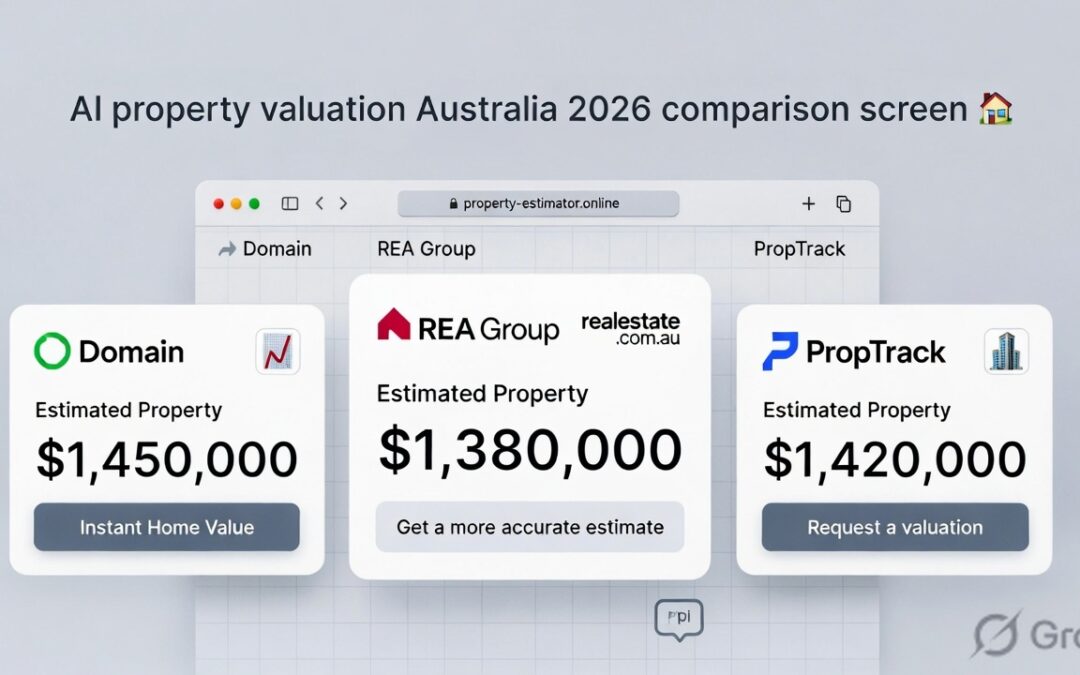The image size is (1080, 675).
Task: Click the browser back arrow
Action: (x=319, y=203)
